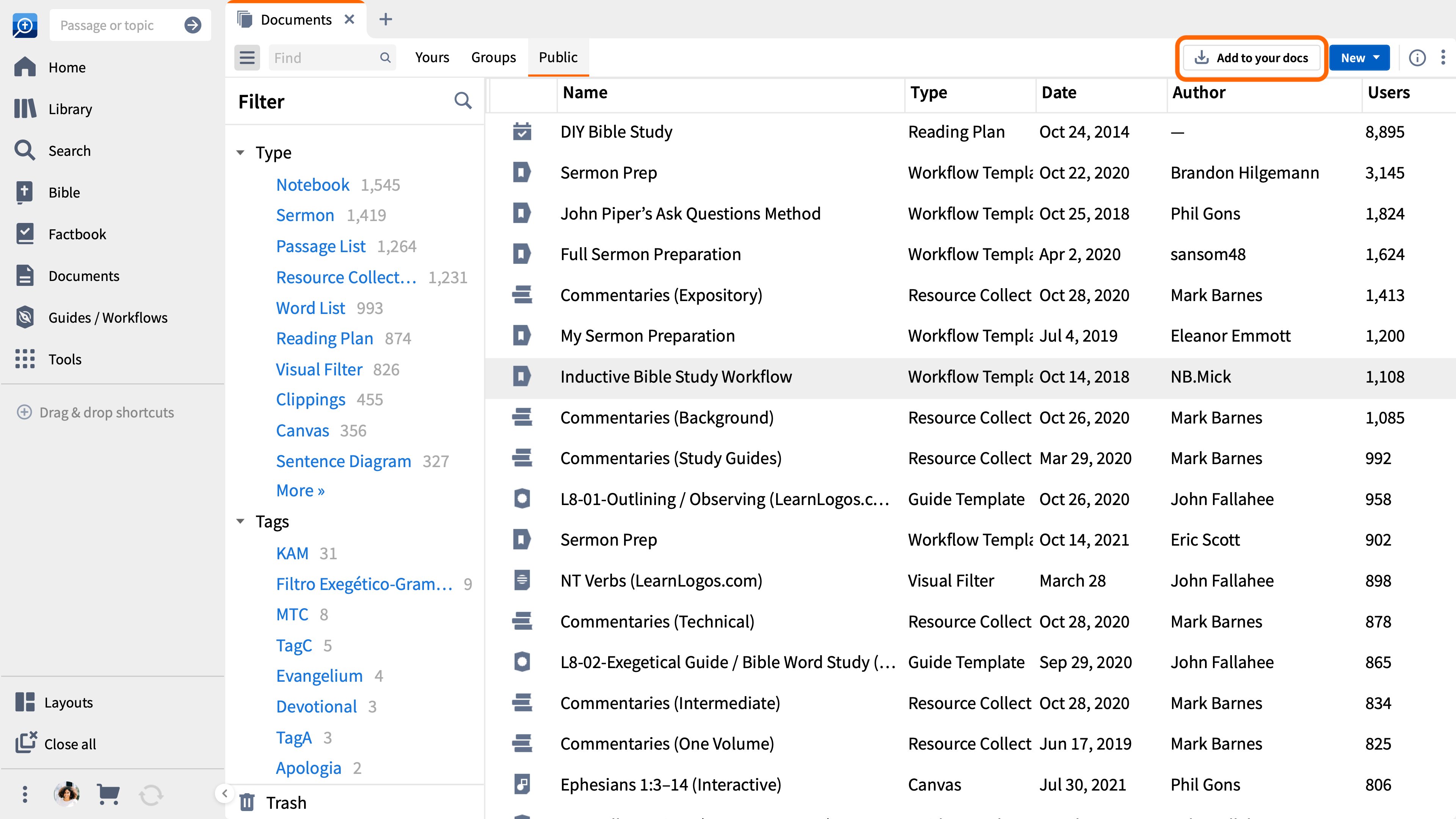Screen dimensions: 1456x819
Task: Open Full Sermon Preparation document
Action: click(x=650, y=254)
